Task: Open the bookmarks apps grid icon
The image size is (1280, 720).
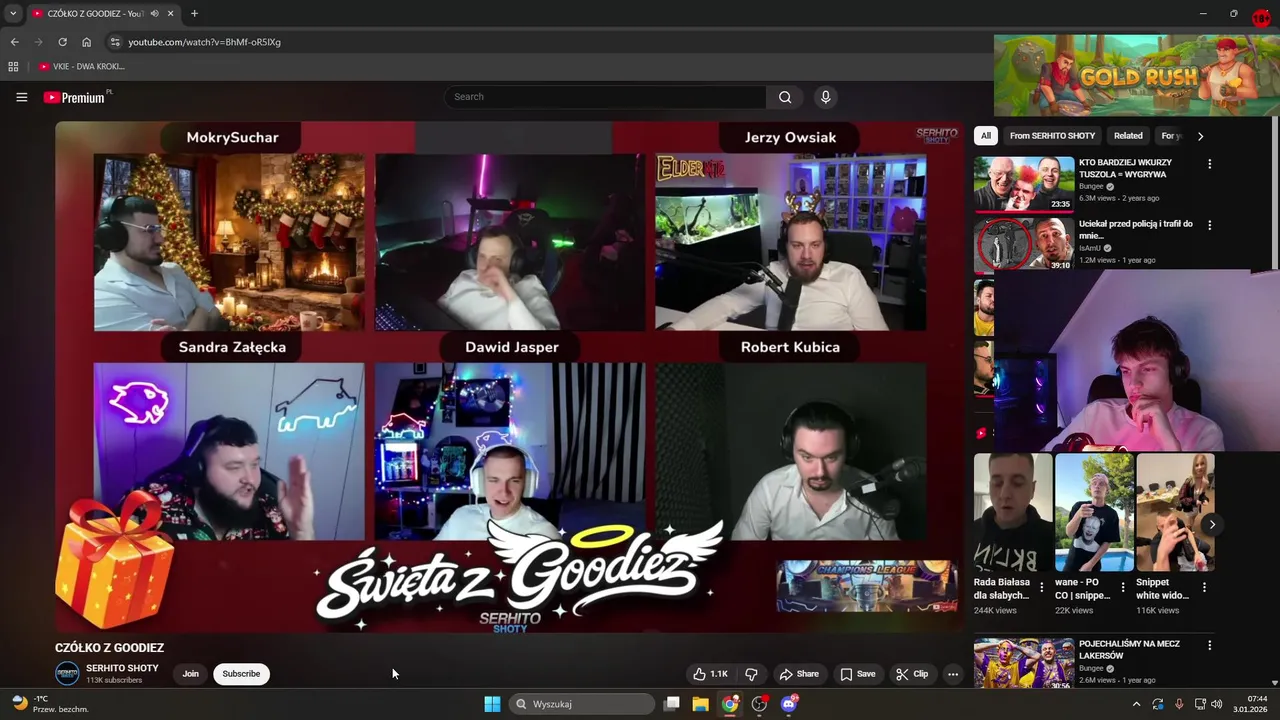Action: (x=13, y=66)
